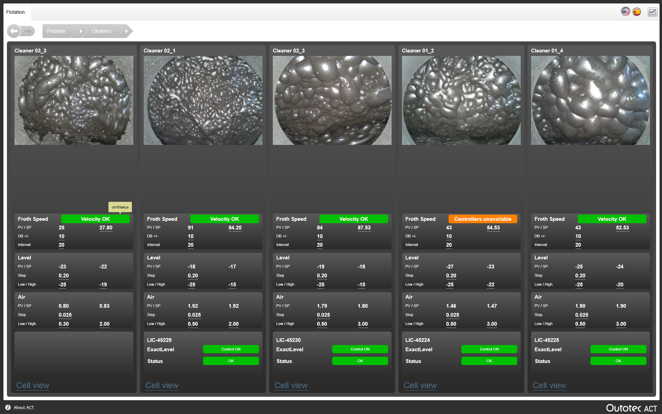662x414 pixels.
Task: Open Cell view for Cleaner 02_3
Action: click(x=291, y=385)
